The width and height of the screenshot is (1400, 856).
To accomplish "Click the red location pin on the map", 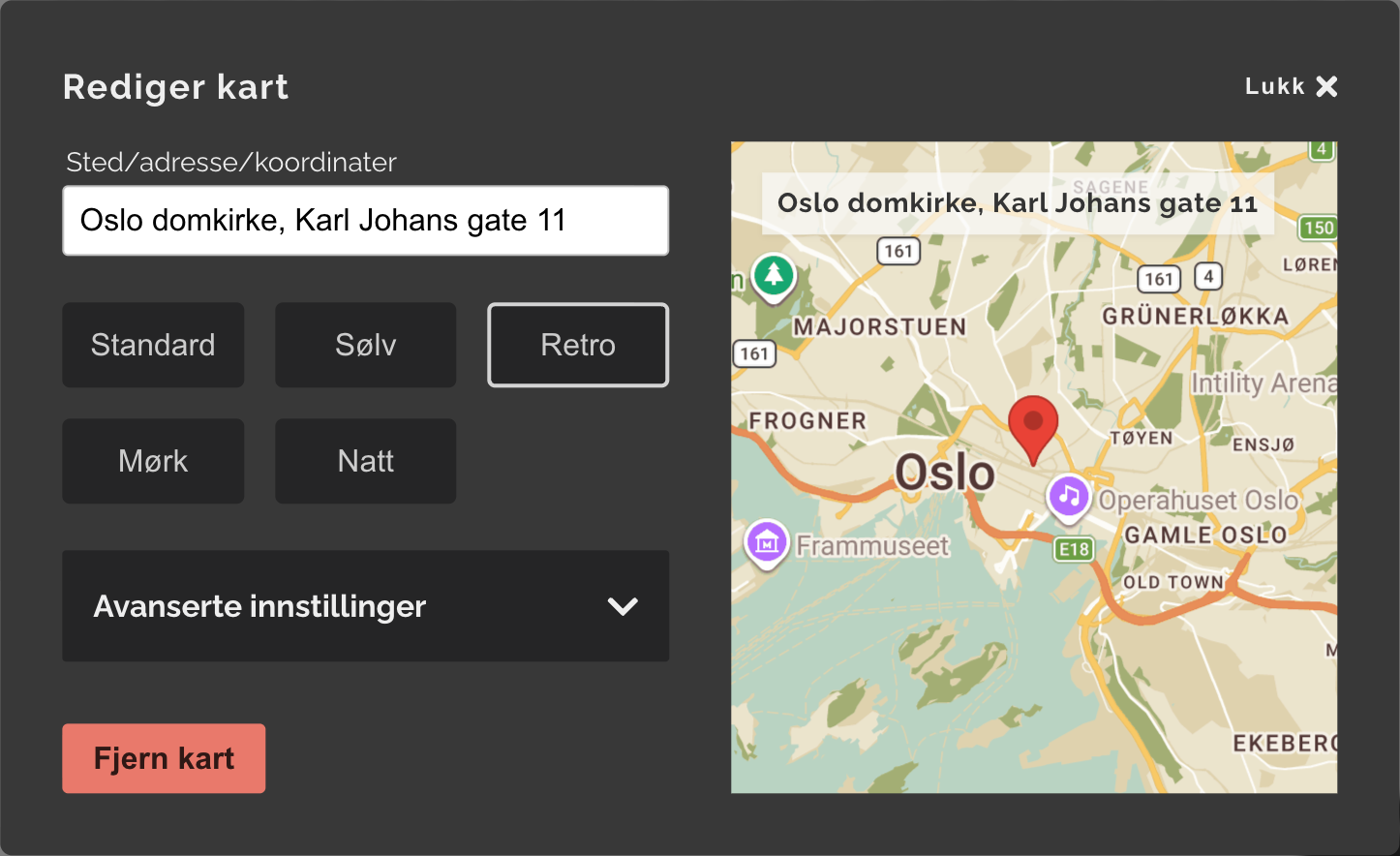I will 1033,430.
